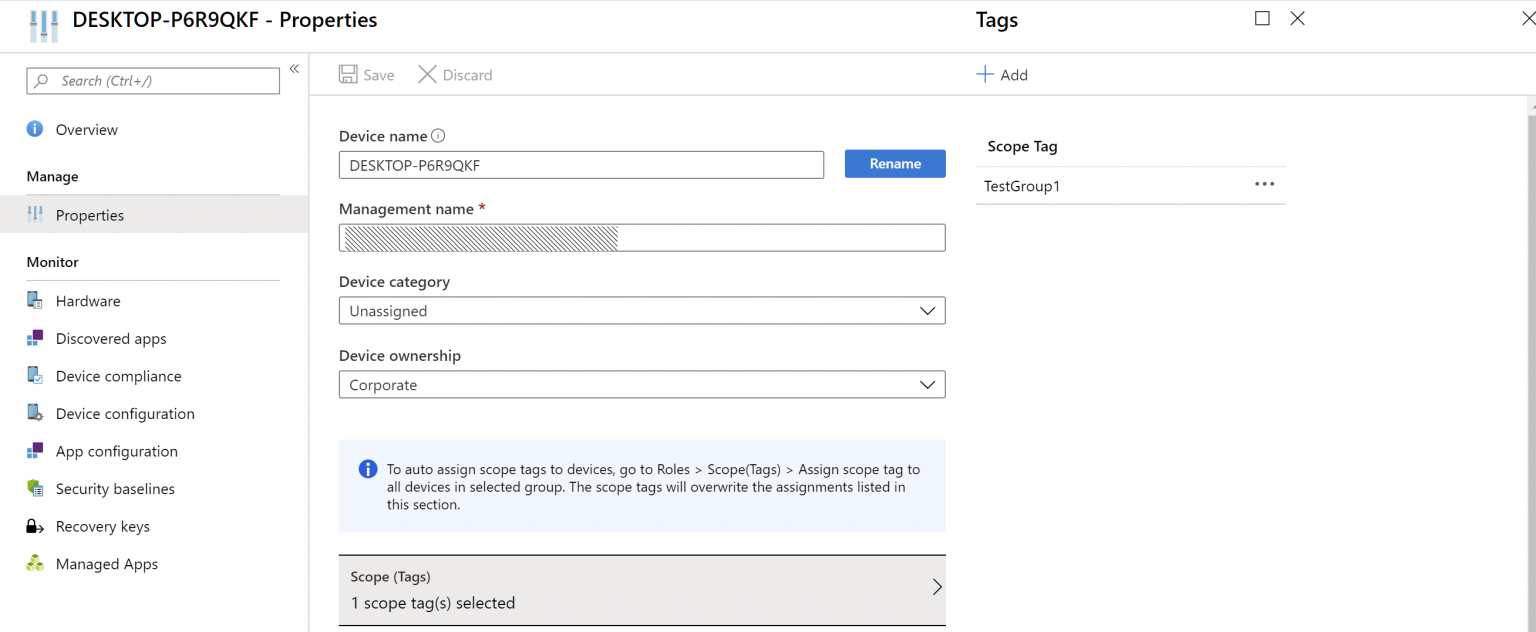Select the Managed Apps icon
Screen dimensions: 1536x632
[x=36, y=563]
